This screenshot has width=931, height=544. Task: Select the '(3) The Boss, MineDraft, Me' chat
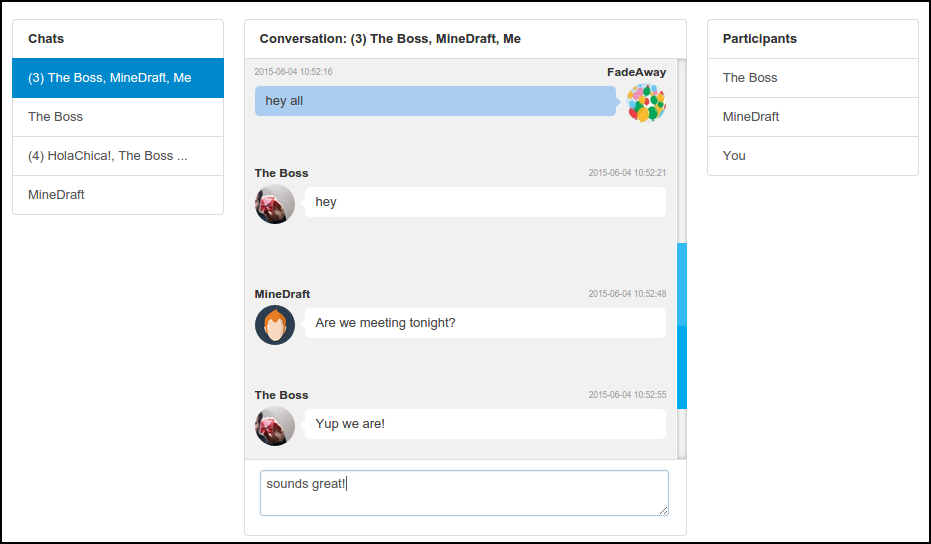click(x=118, y=78)
